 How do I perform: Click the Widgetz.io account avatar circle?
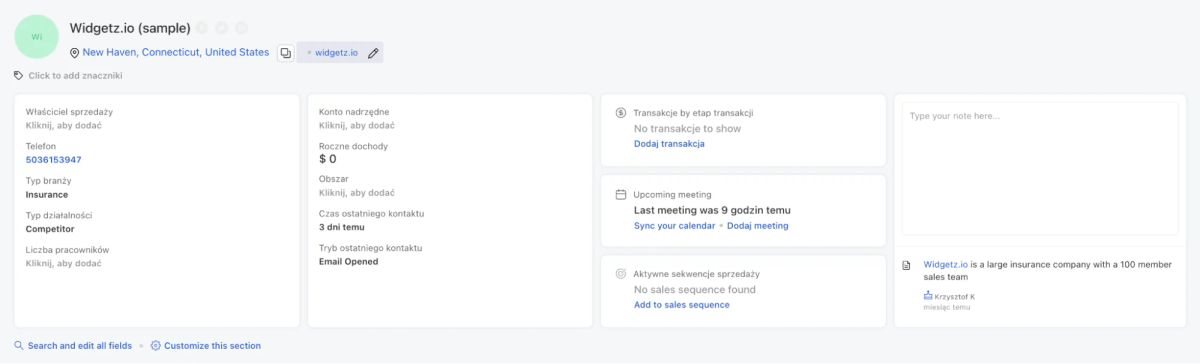[37, 36]
